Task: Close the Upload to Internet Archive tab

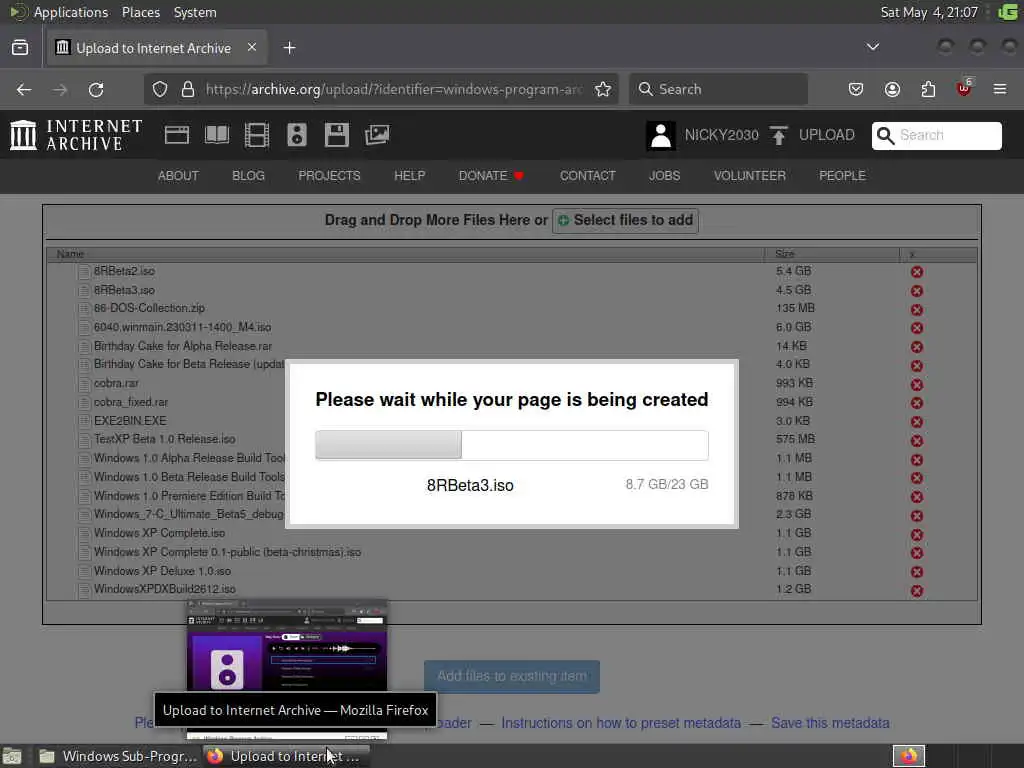Action: pyautogui.click(x=251, y=48)
